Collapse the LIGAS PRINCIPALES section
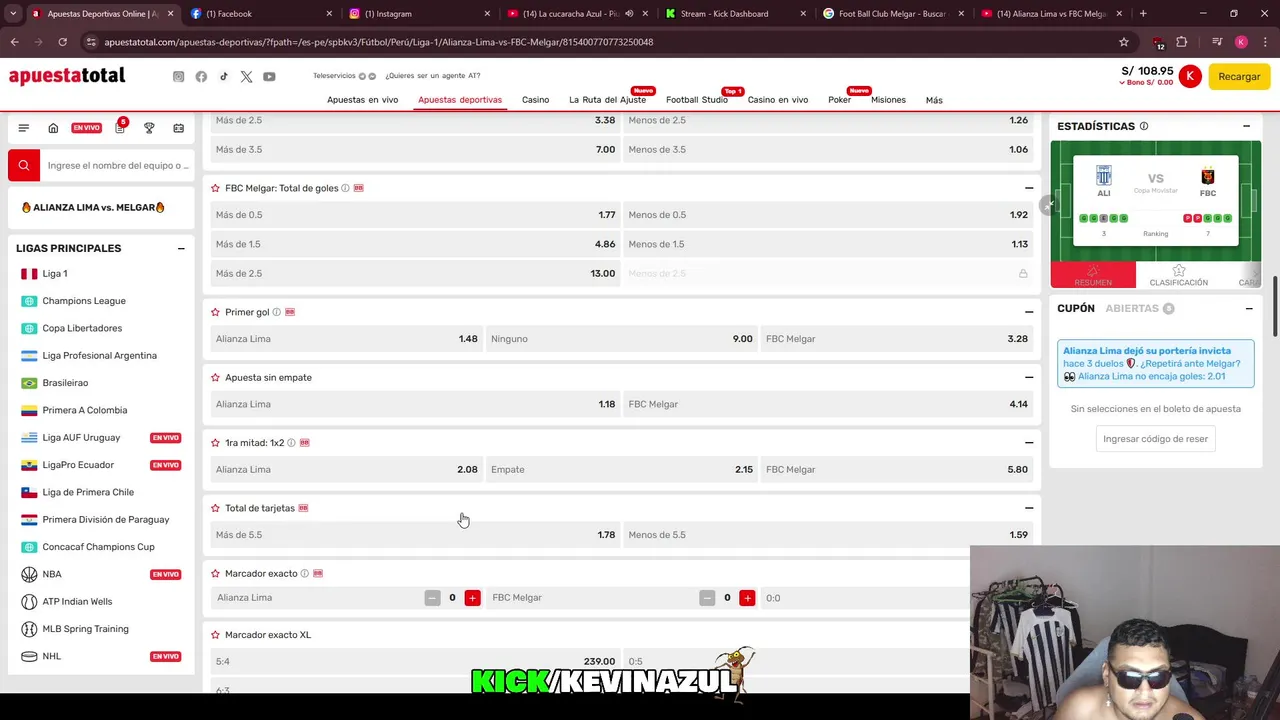This screenshot has width=1280, height=720. click(181, 248)
